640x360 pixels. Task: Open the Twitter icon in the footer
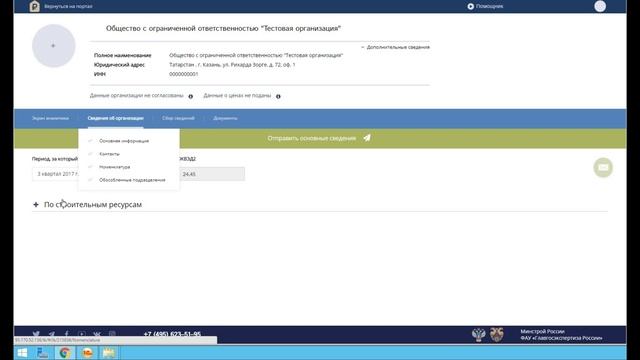coord(36,334)
